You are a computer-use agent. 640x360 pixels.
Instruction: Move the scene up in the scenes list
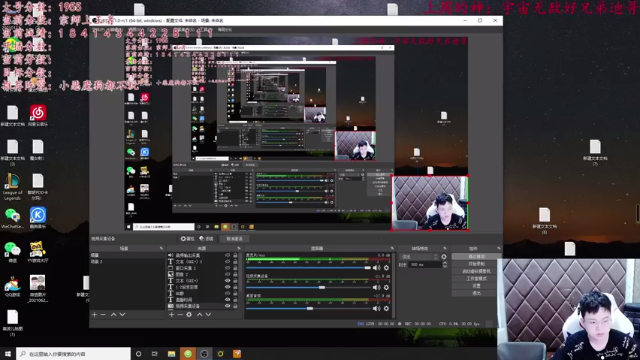click(x=113, y=315)
